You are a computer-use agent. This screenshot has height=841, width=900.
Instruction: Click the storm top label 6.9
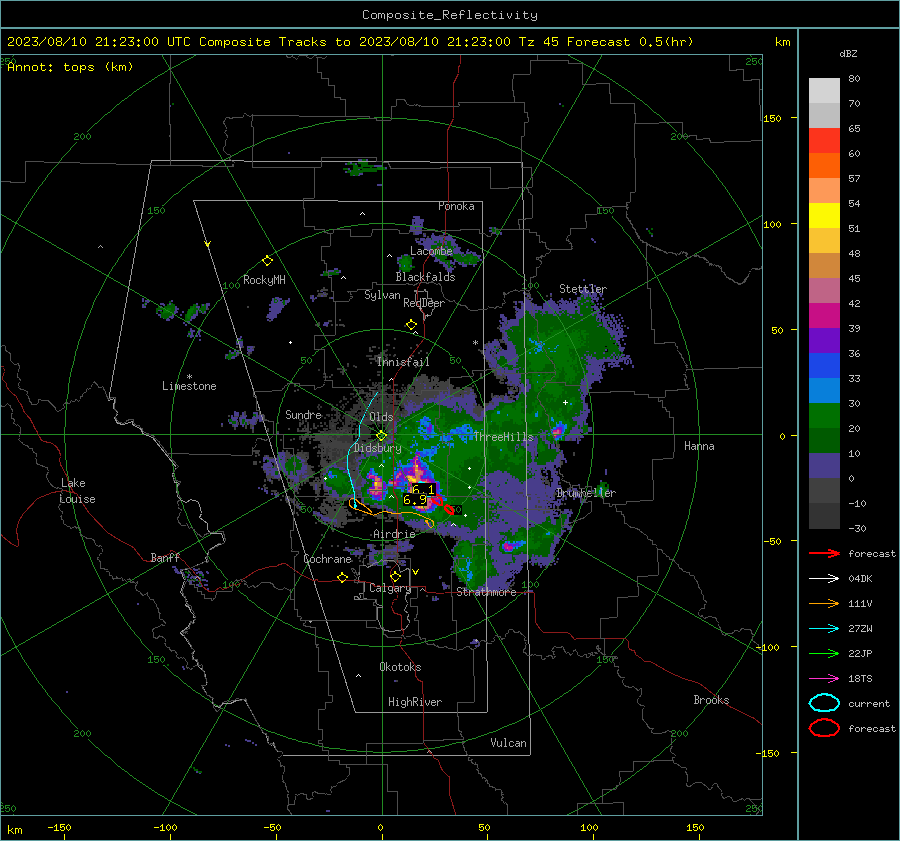(x=414, y=500)
